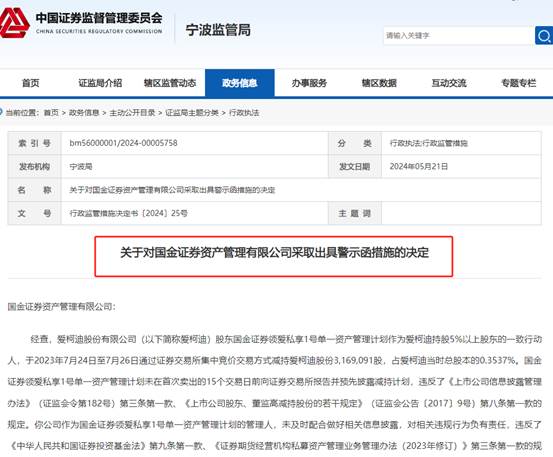Open the 互动交流 navigation tab
The image size is (553, 457).
(449, 83)
